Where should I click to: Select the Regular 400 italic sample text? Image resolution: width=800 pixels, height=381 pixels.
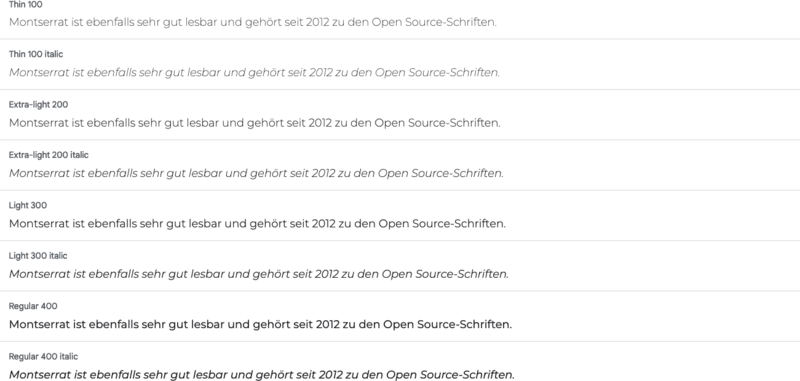click(x=262, y=375)
